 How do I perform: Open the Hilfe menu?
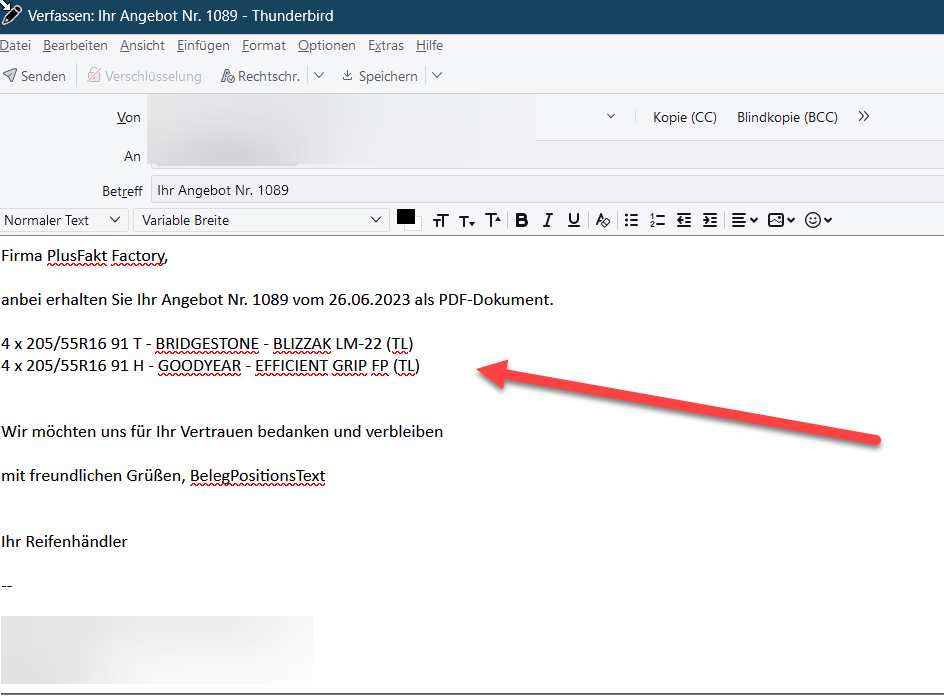tap(429, 46)
